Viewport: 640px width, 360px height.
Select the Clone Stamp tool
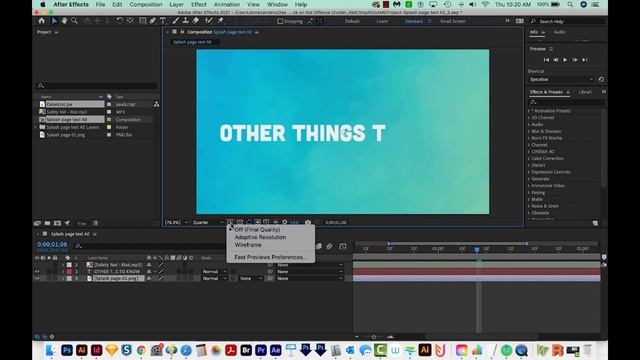click(186, 20)
